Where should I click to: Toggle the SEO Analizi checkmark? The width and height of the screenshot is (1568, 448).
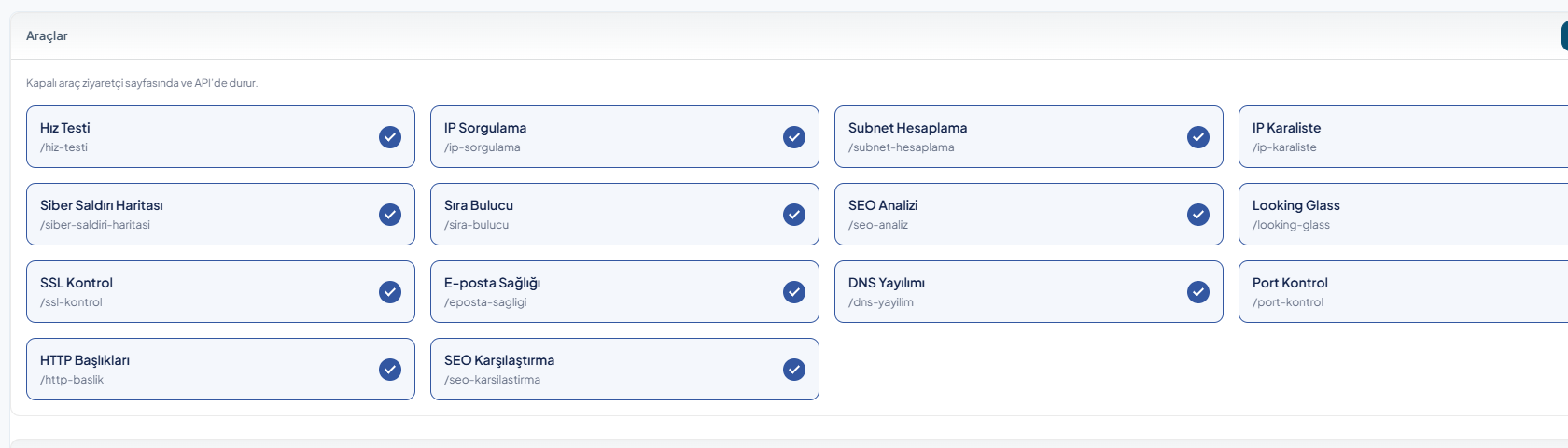(1198, 215)
